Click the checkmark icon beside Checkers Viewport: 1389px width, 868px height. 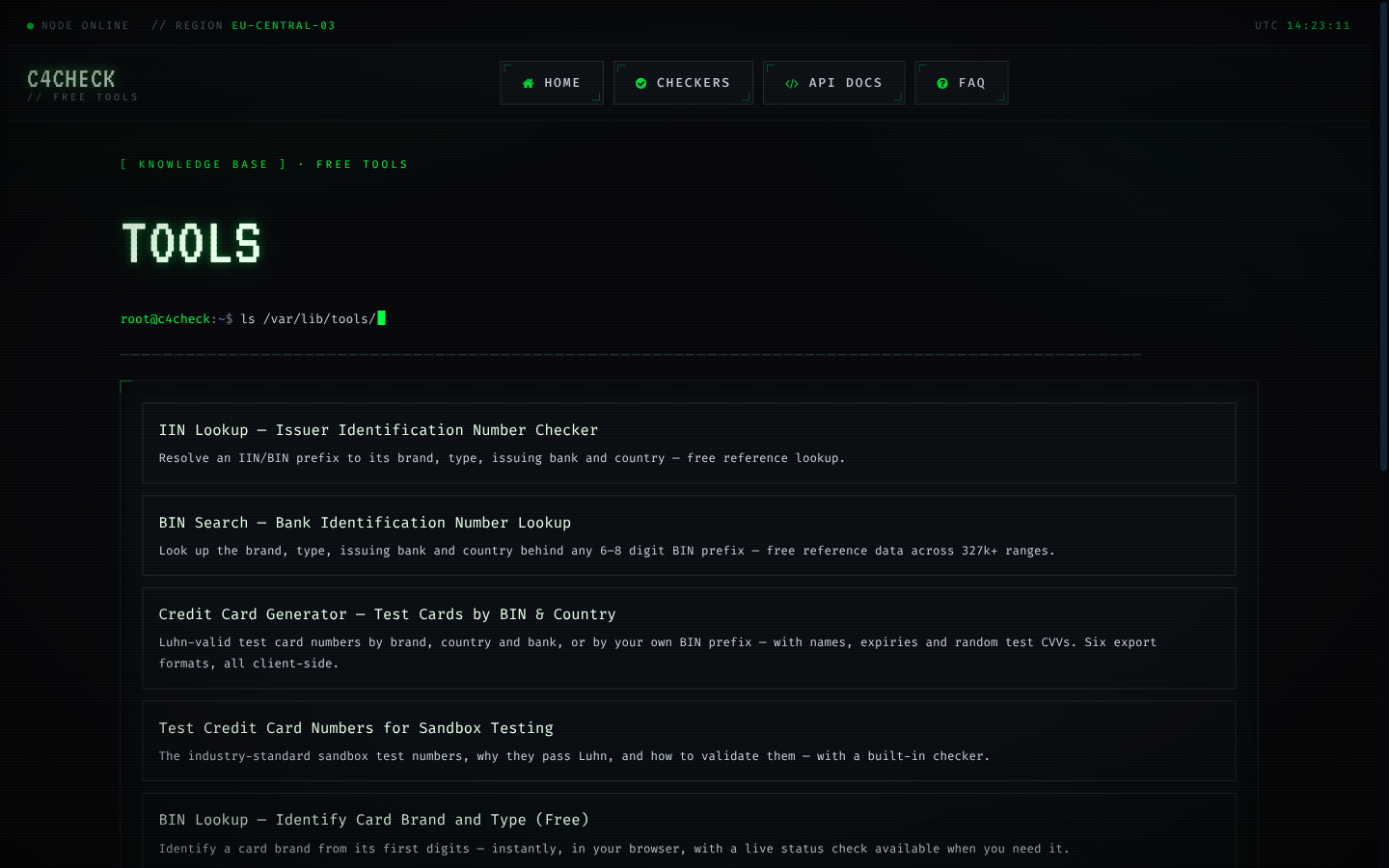(640, 83)
